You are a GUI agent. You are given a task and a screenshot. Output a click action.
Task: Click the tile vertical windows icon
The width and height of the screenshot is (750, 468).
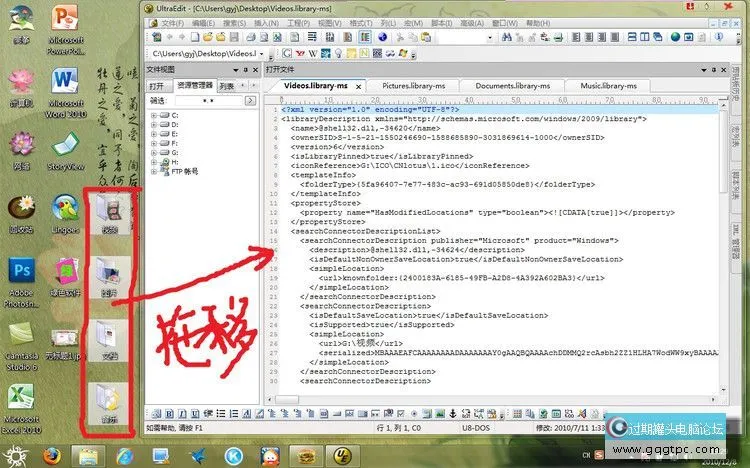pyautogui.click(x=645, y=37)
